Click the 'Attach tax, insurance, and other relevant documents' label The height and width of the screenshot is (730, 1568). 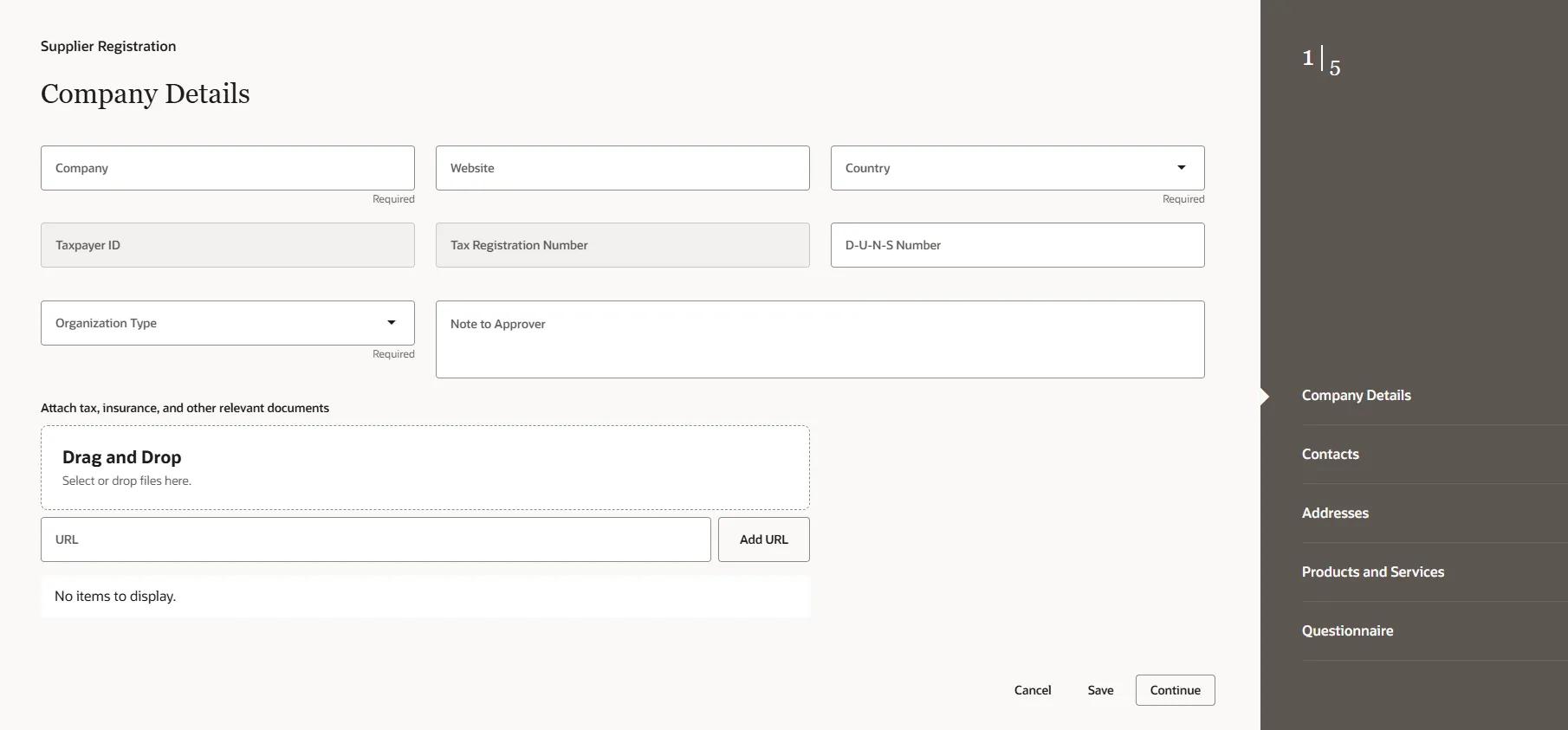click(x=185, y=408)
